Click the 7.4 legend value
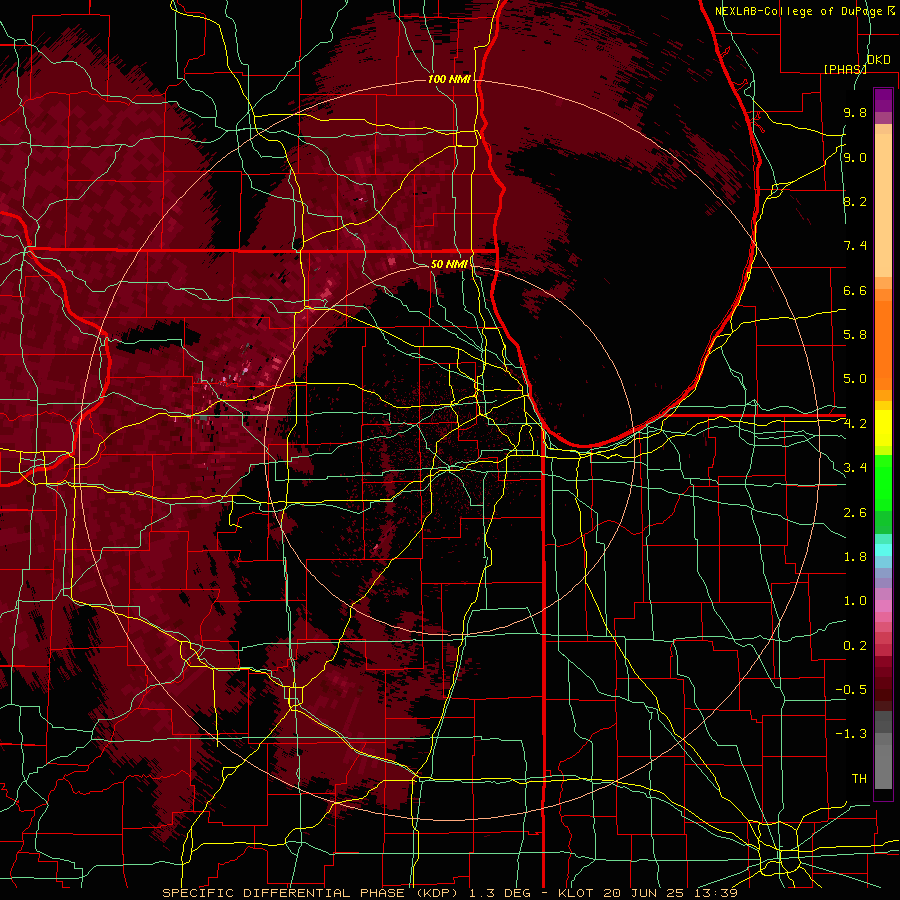The width and height of the screenshot is (900, 900). 855,246
